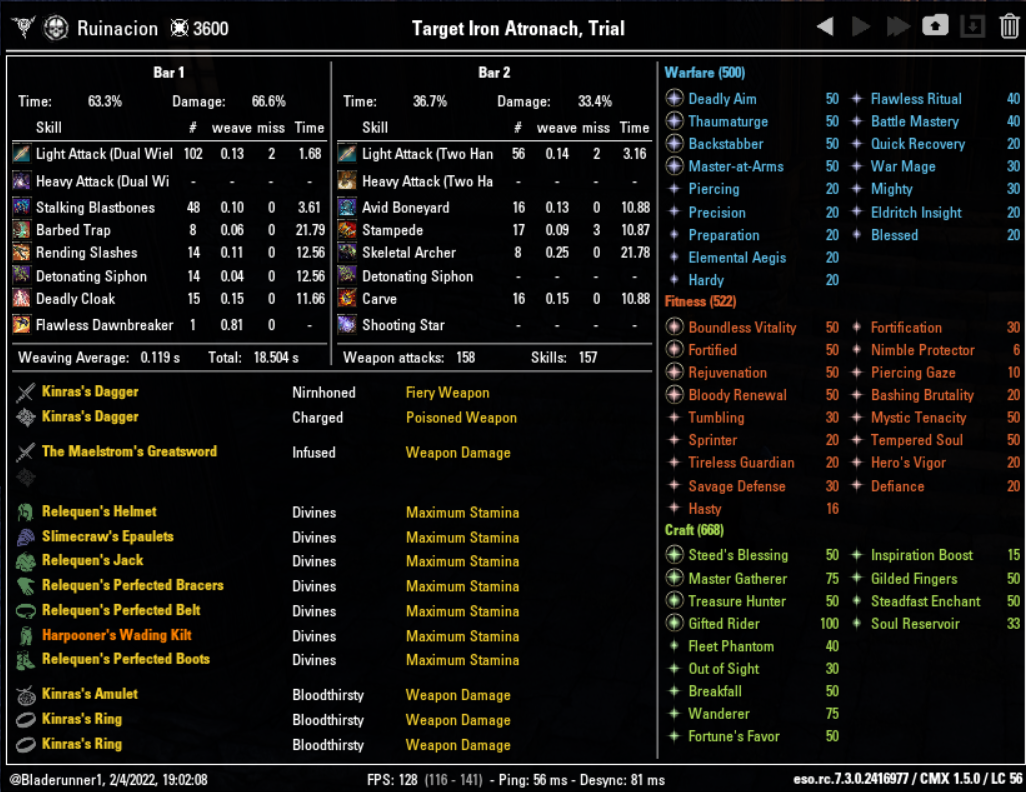Click the Relequen's Helmet gear icon

pos(26,512)
